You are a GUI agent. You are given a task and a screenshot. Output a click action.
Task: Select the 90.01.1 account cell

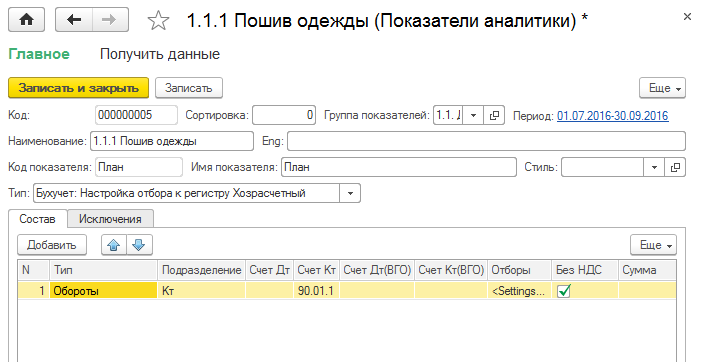[317, 291]
